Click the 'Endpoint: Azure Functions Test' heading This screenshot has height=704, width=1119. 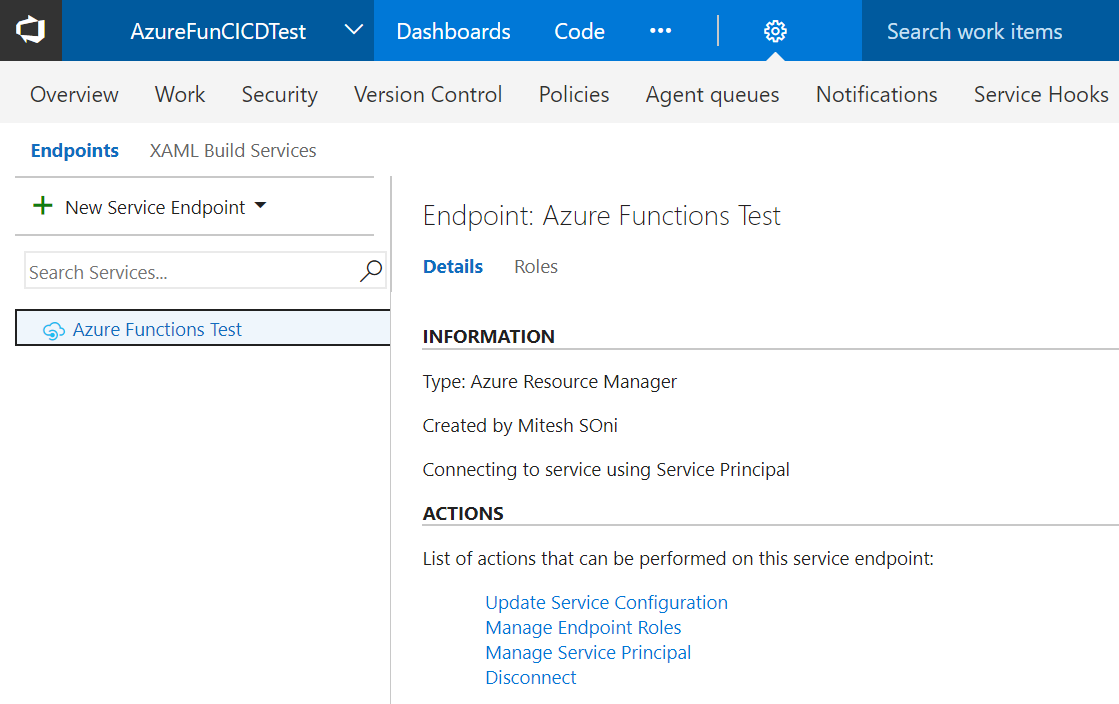602,216
